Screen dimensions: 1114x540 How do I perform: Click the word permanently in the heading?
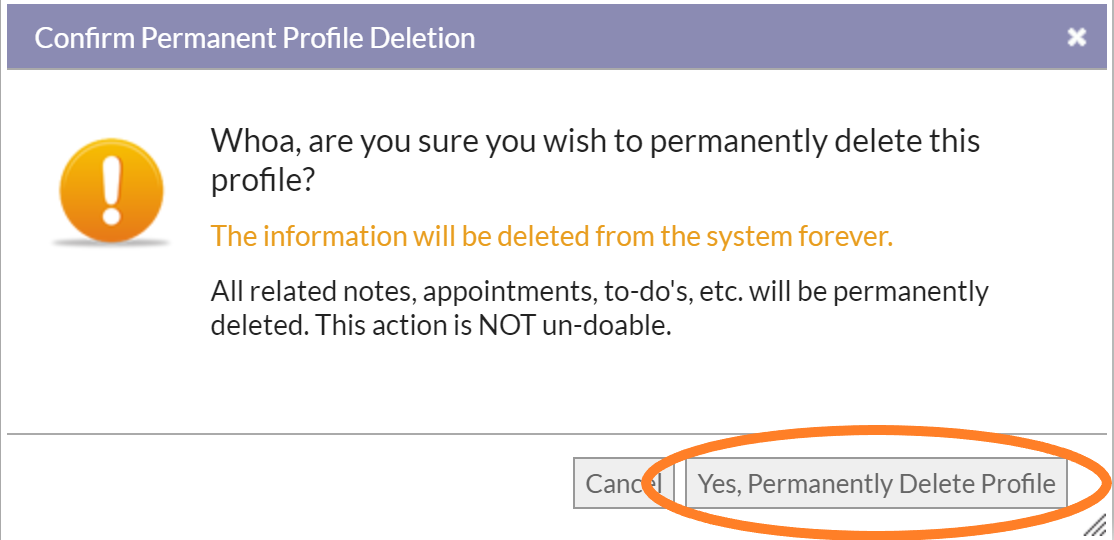(x=737, y=143)
